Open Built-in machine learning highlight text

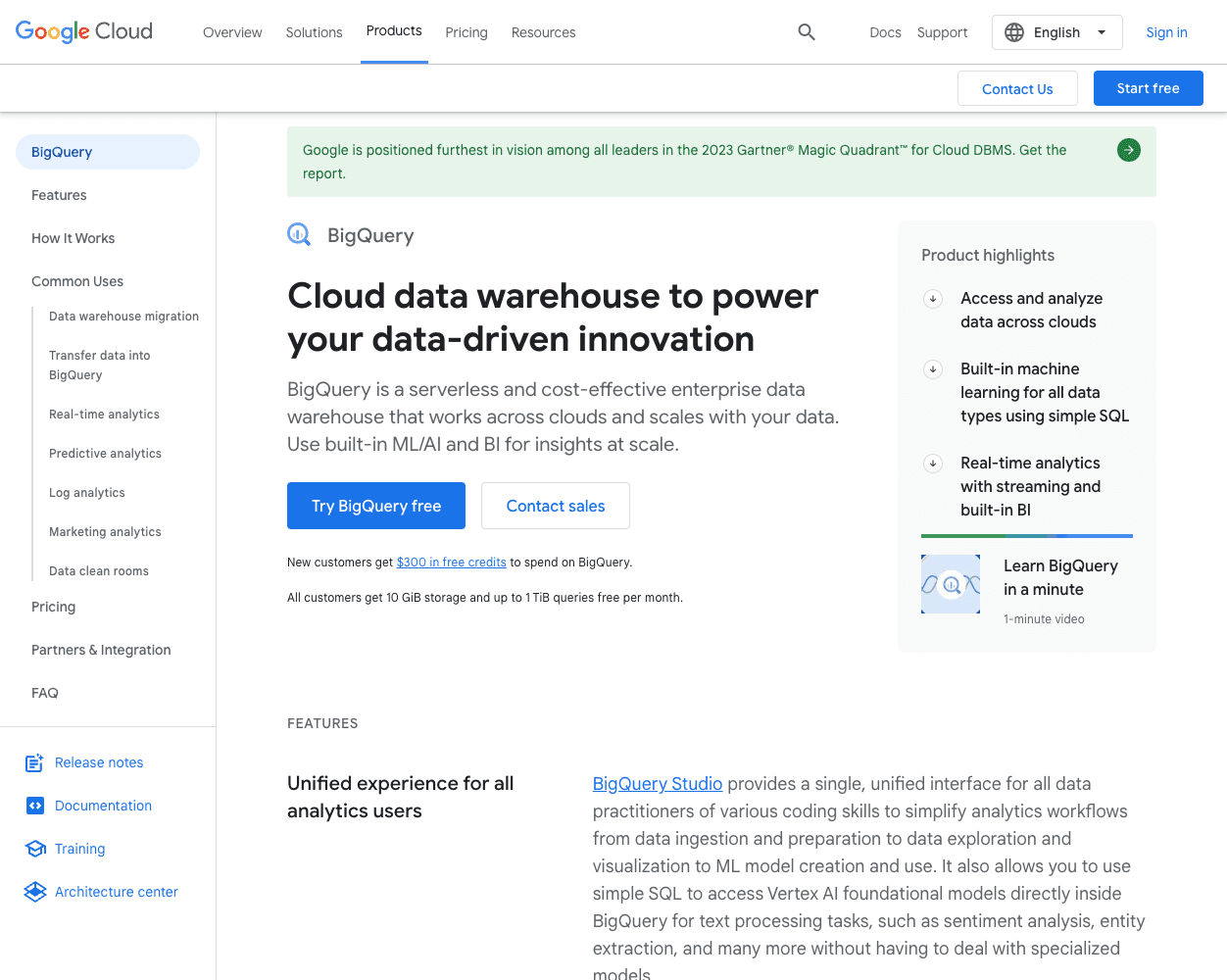1045,392
